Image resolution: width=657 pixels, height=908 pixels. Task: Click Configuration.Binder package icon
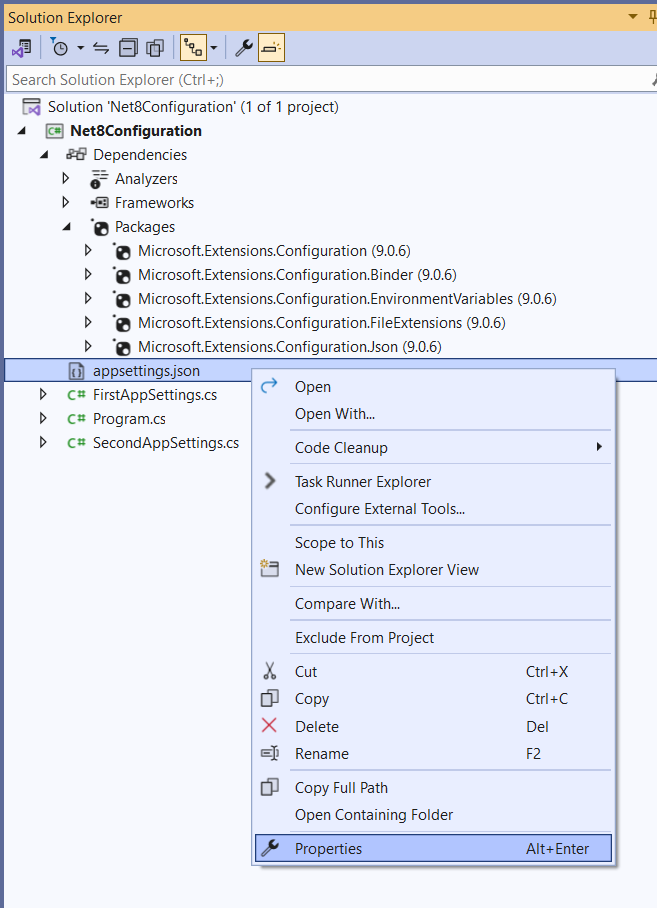(122, 275)
